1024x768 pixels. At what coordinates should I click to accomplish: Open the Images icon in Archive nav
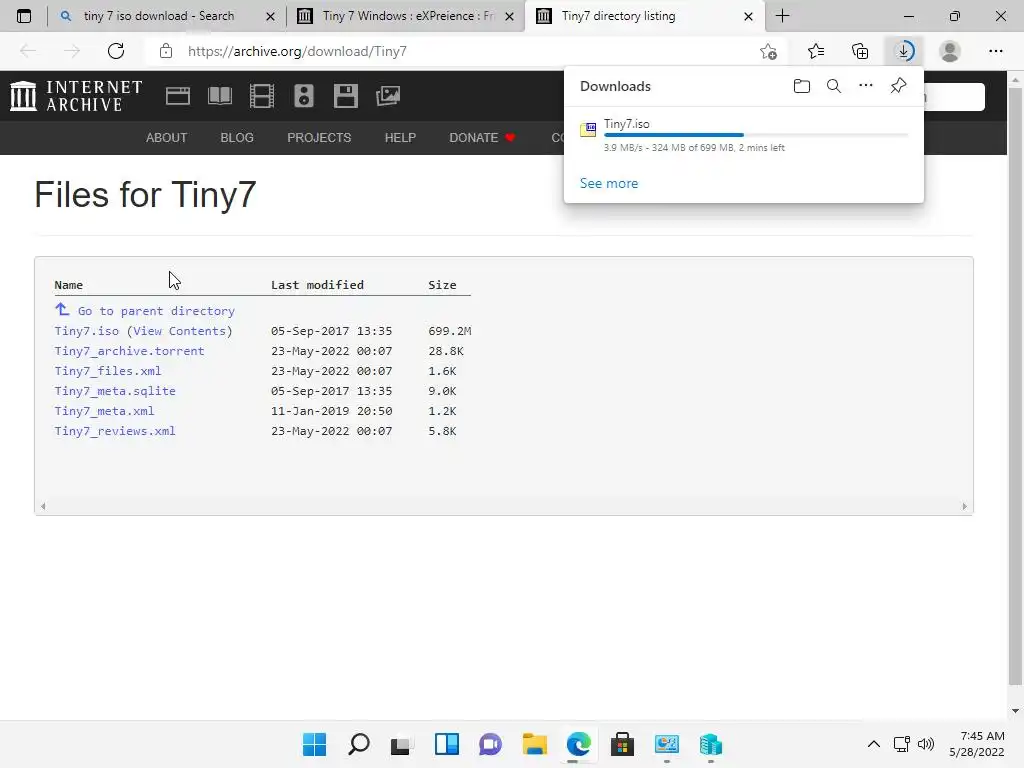tap(388, 96)
